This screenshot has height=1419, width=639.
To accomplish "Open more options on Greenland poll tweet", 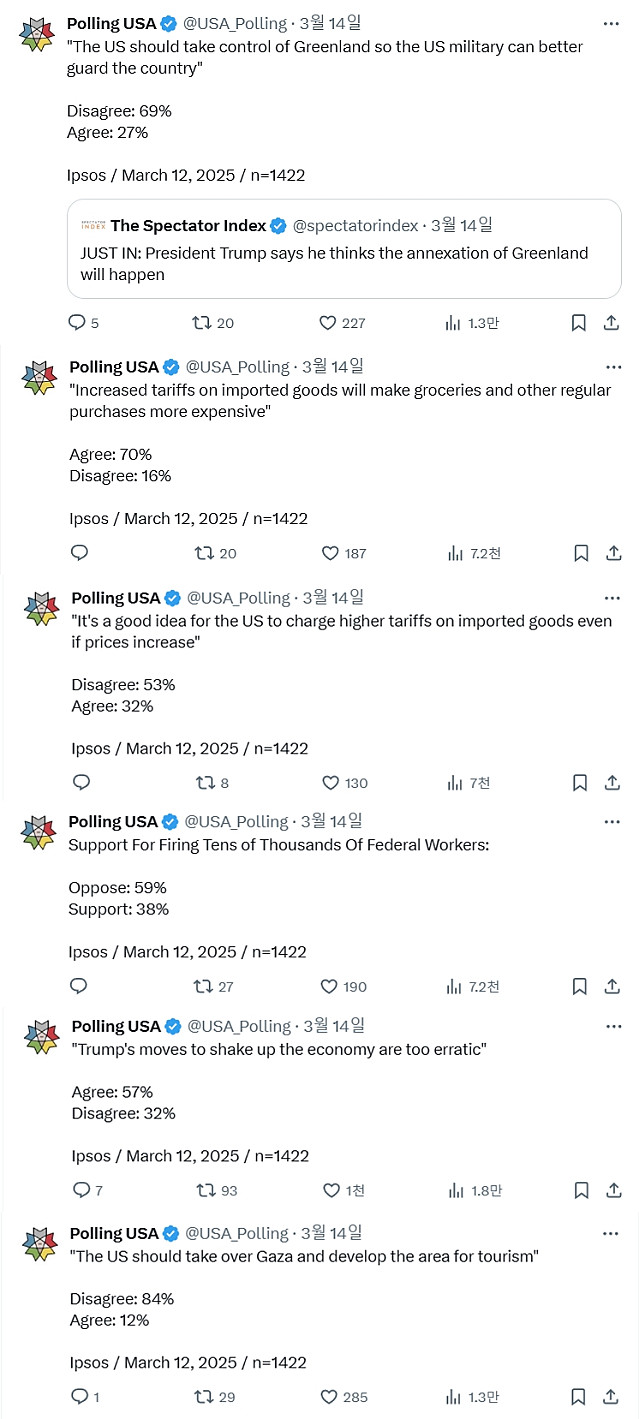I will pos(612,24).
